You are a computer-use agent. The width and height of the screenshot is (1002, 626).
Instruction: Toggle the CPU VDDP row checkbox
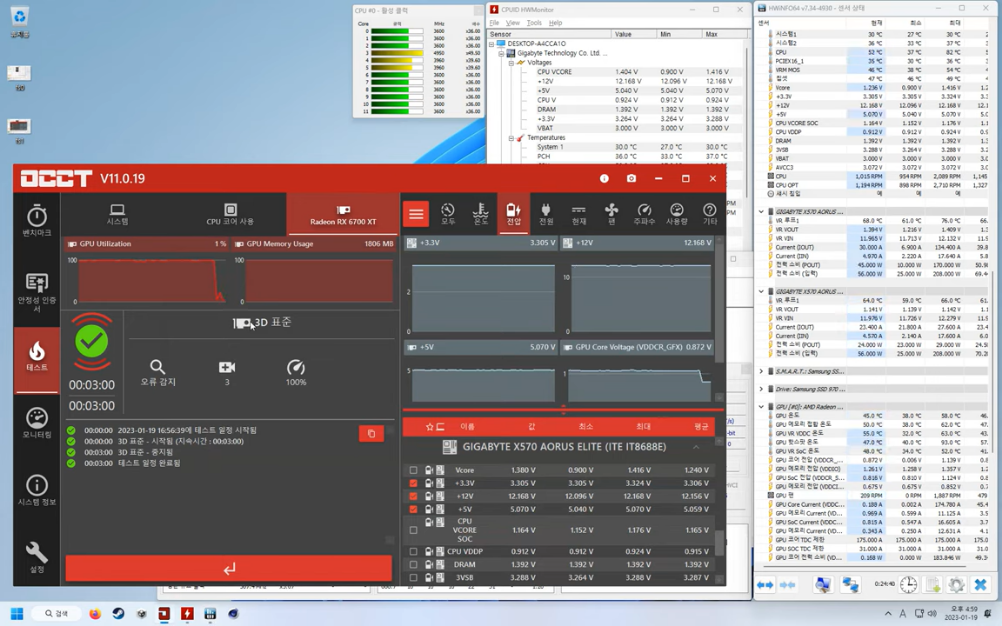(x=413, y=551)
